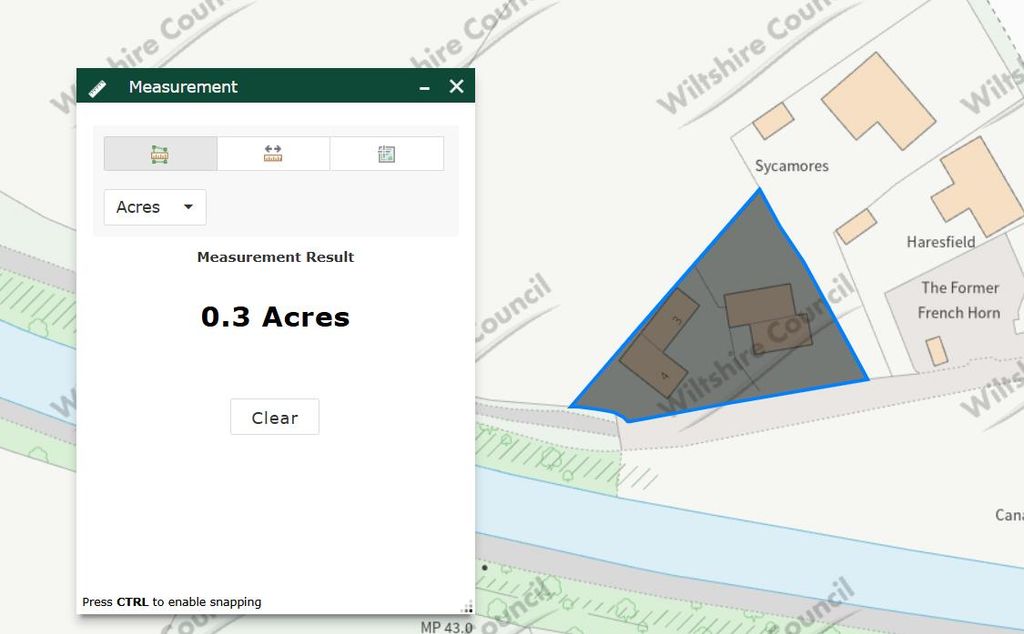1024x634 pixels.
Task: Click the Measurement Result heading
Action: pyautogui.click(x=275, y=257)
